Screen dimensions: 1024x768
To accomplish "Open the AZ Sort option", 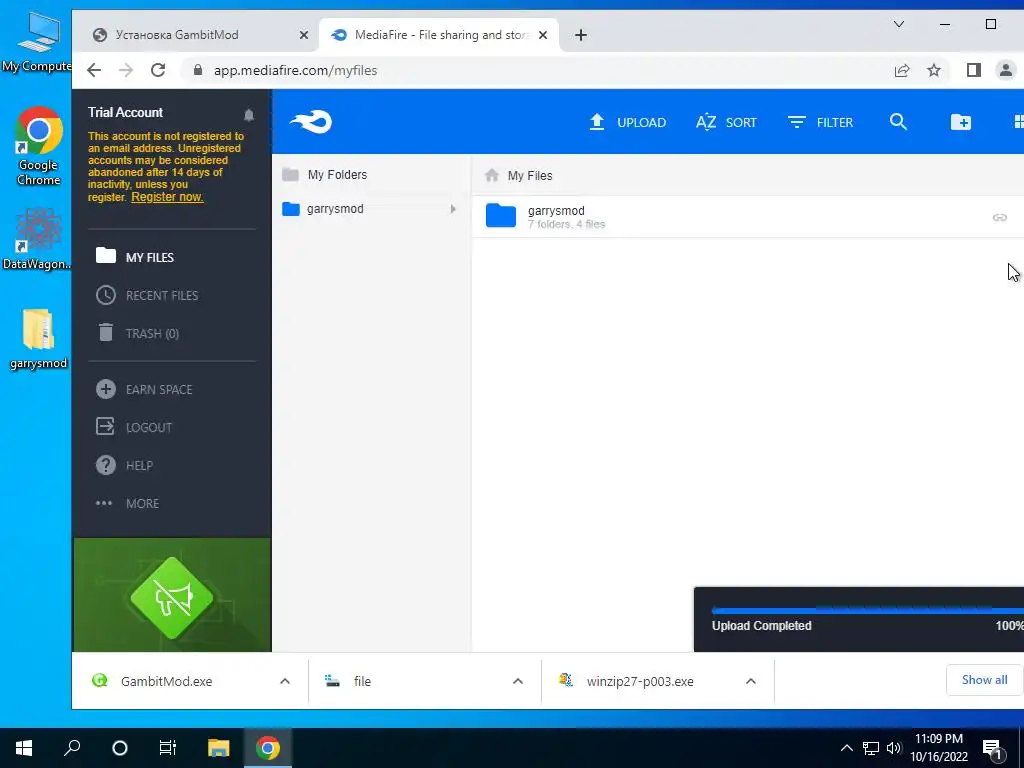I will point(726,122).
